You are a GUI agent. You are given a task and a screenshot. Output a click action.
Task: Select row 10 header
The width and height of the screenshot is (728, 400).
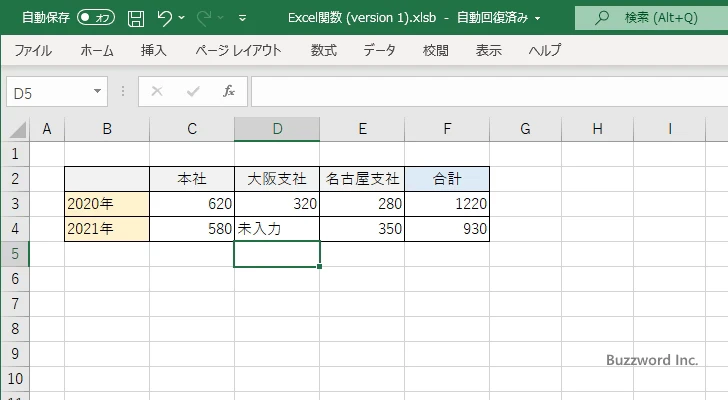[x=15, y=379]
